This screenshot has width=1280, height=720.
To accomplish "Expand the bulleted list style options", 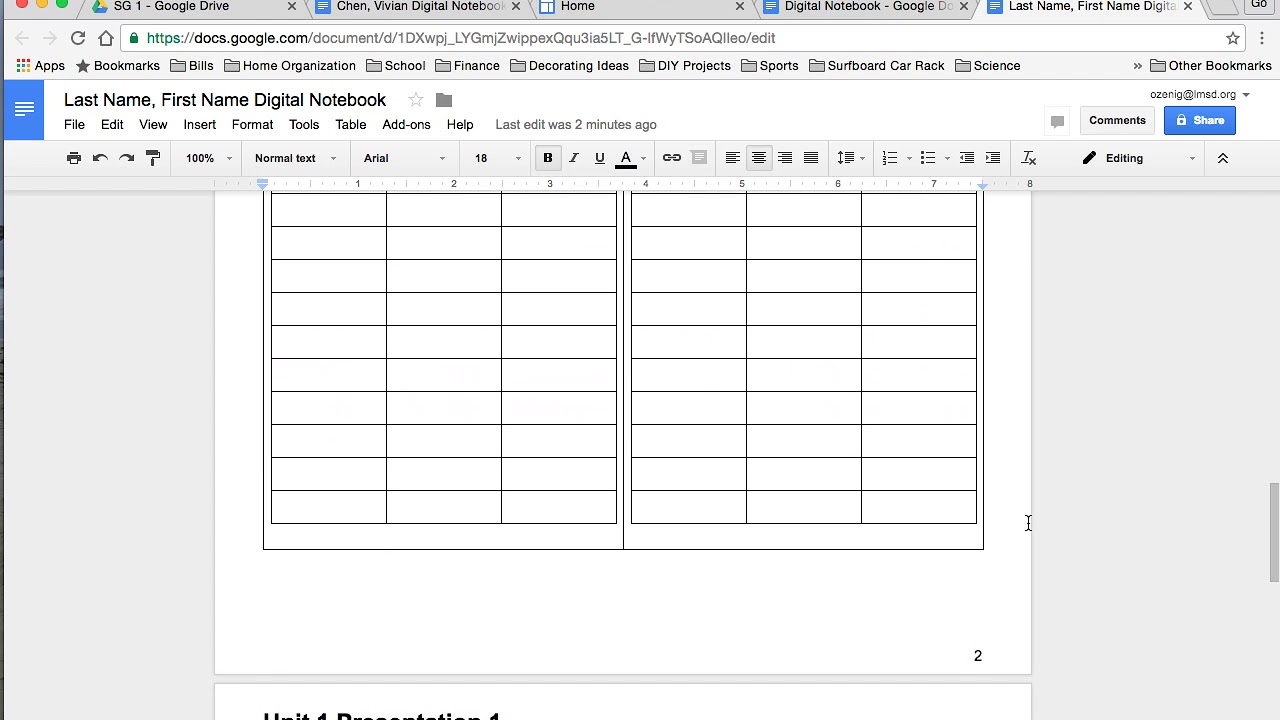I will 947,158.
